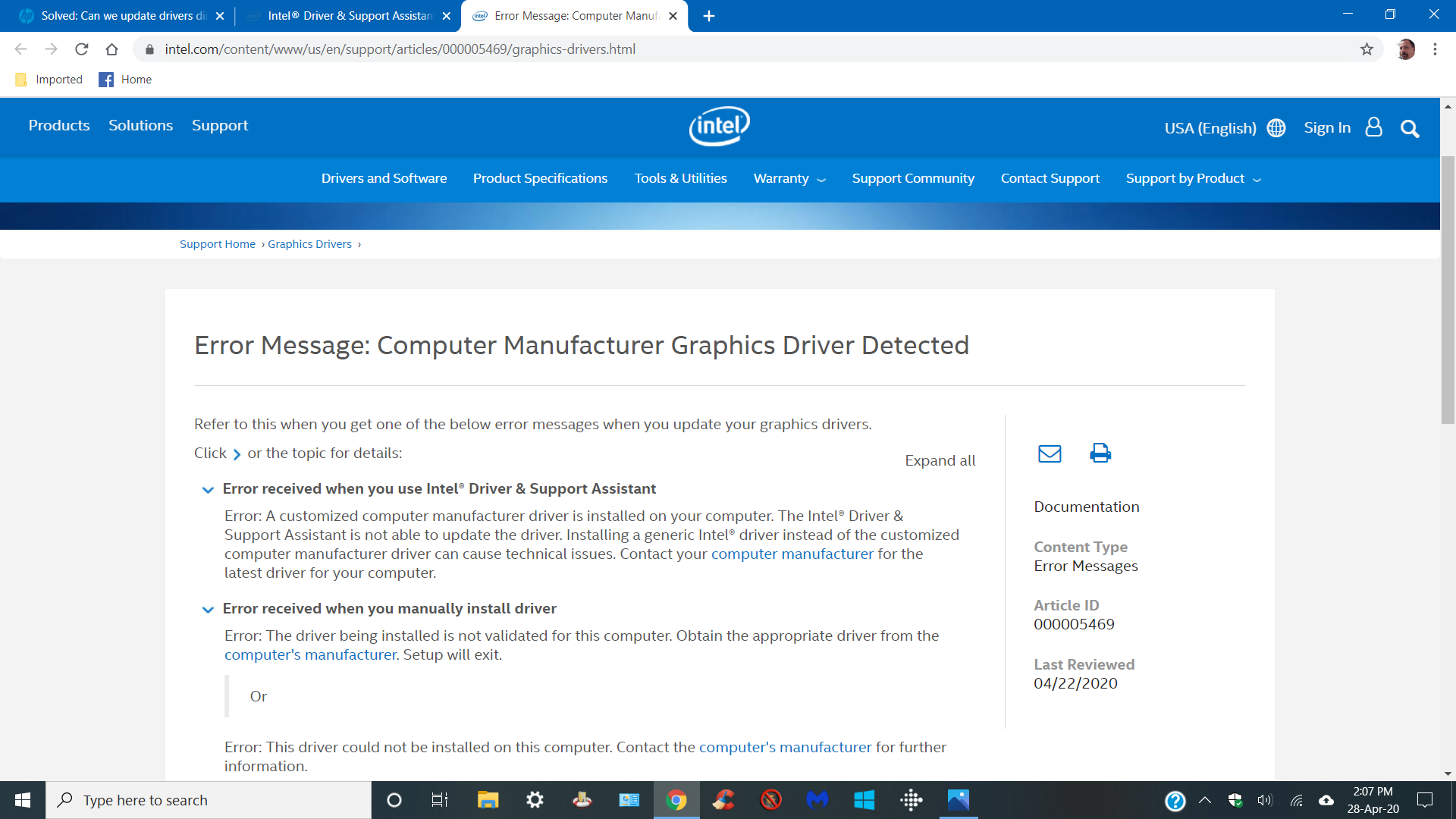This screenshot has height=819, width=1456.
Task: Click the Expand all link
Action: pos(940,460)
